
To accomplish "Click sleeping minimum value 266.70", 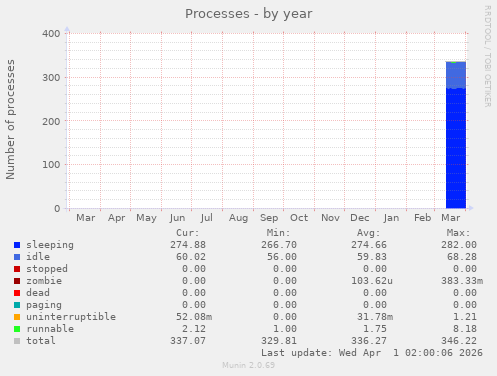I will 279,245.
